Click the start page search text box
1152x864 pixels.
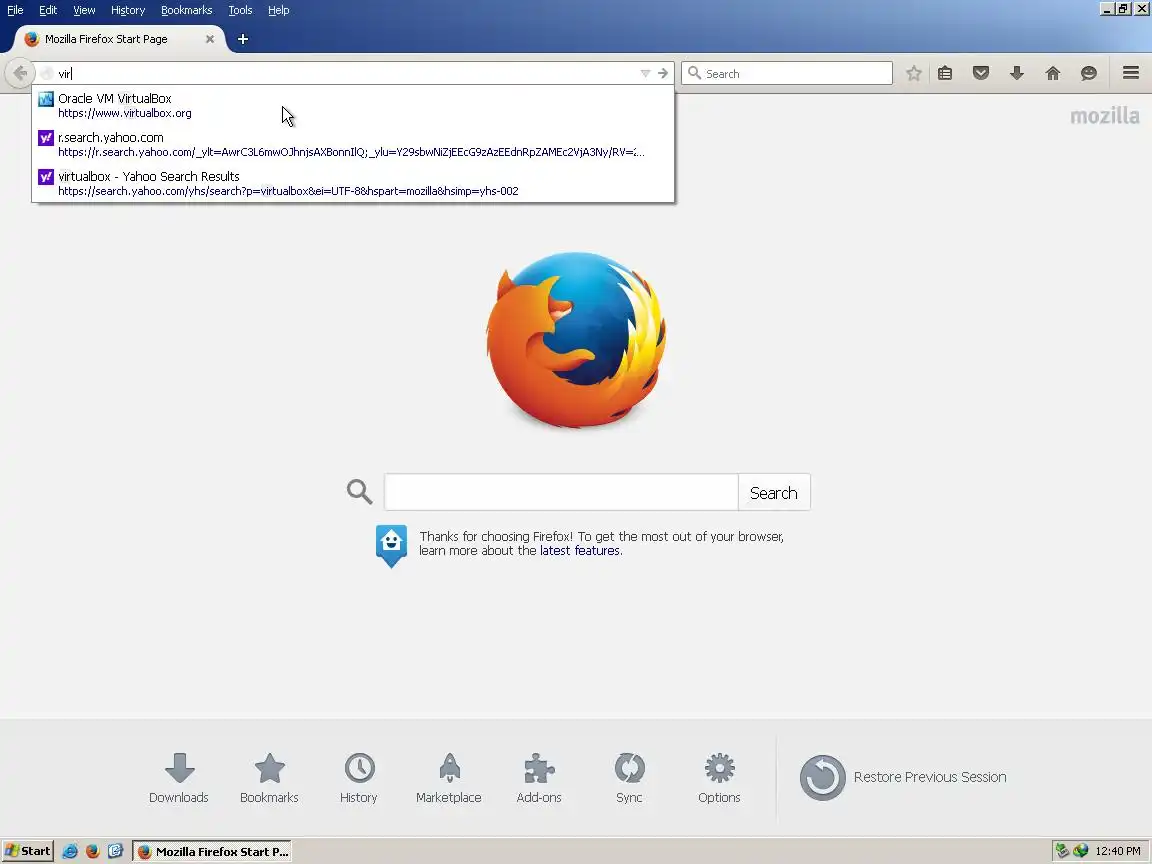561,492
